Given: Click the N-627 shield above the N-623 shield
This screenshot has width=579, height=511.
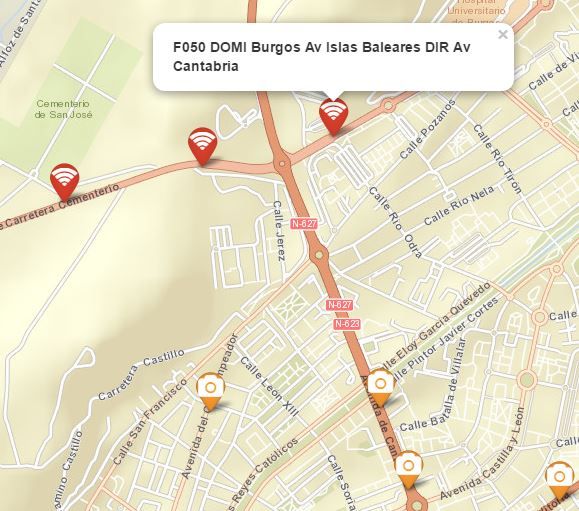Looking at the screenshot, I should coord(340,305).
